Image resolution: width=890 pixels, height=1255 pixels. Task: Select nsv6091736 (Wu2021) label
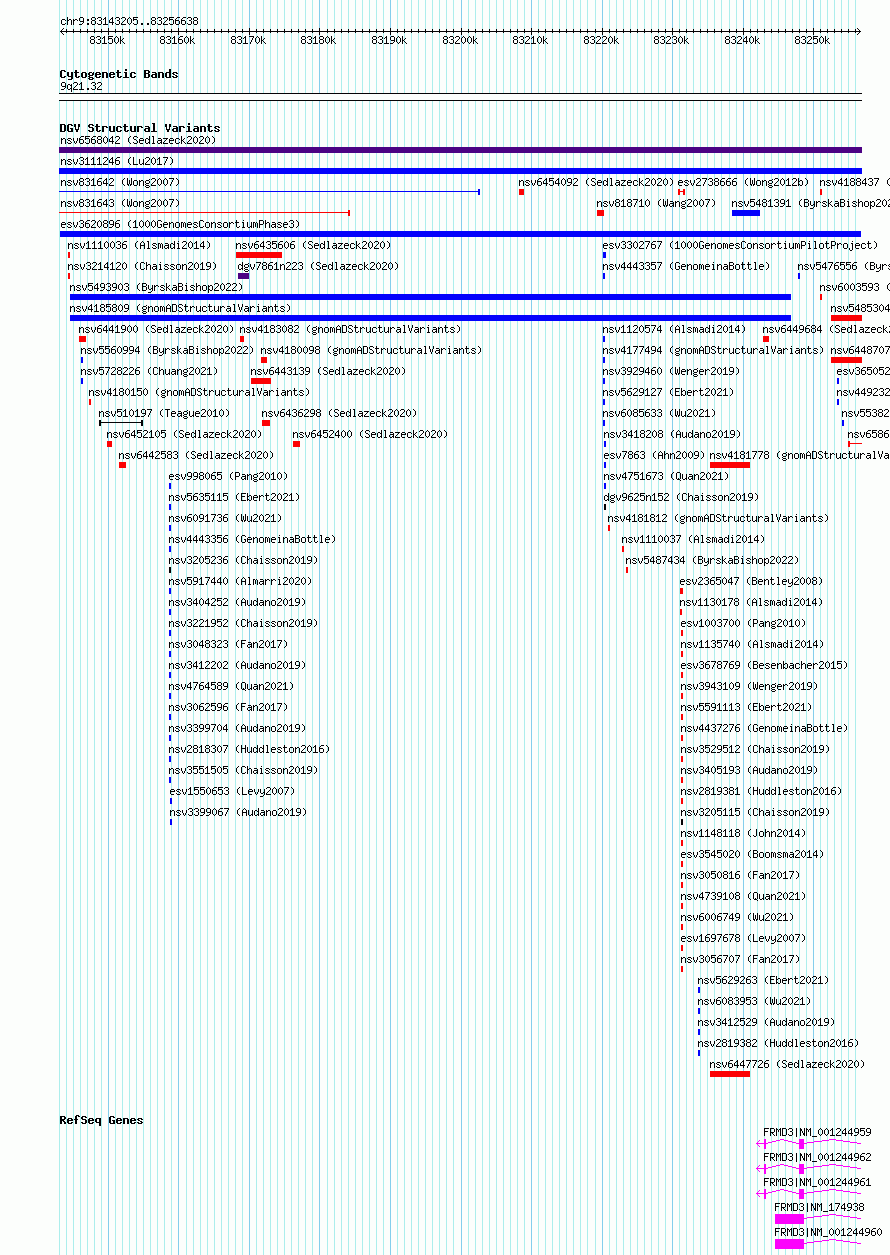pos(225,518)
